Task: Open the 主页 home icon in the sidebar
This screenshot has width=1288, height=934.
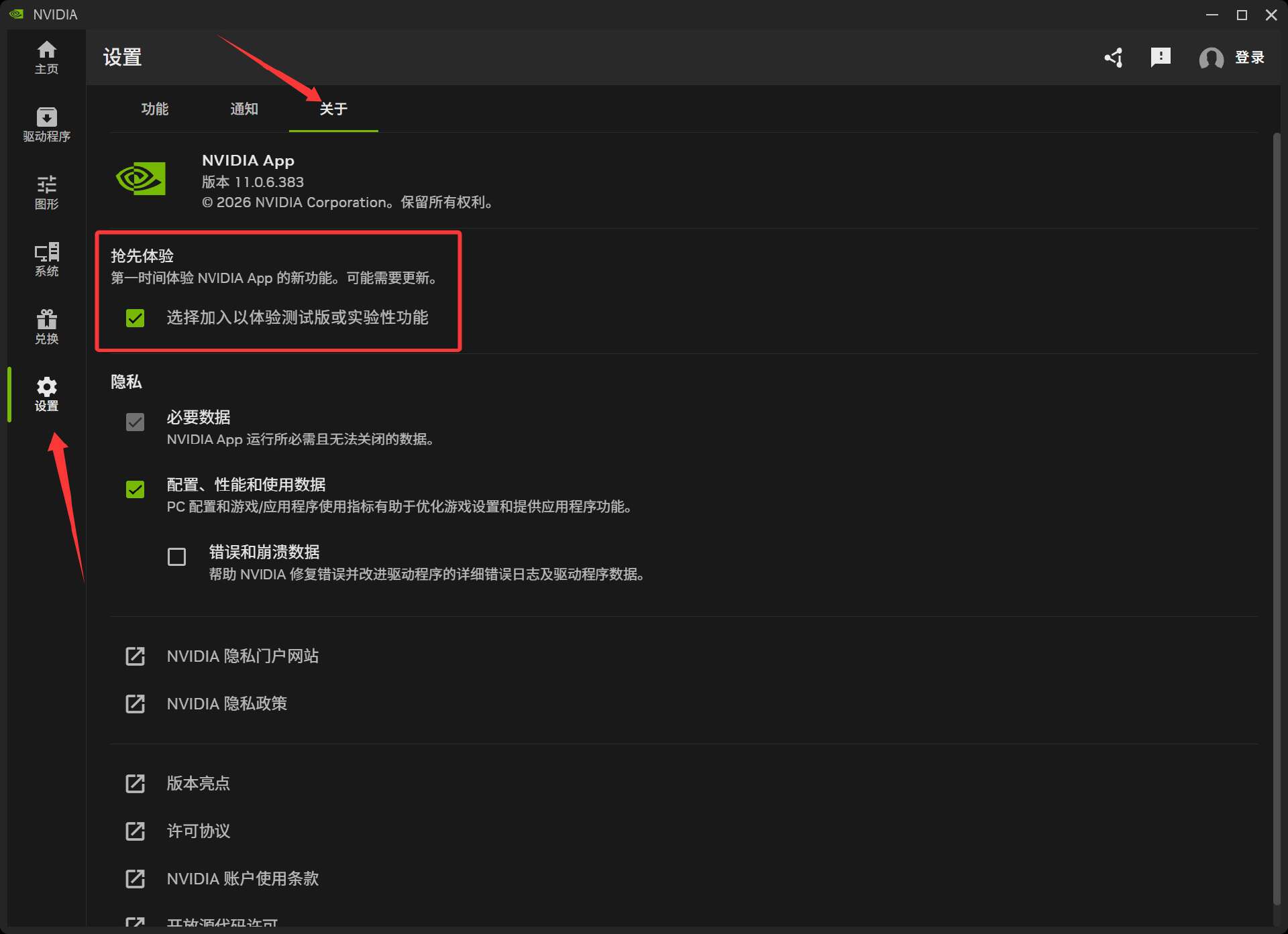Action: 46,57
